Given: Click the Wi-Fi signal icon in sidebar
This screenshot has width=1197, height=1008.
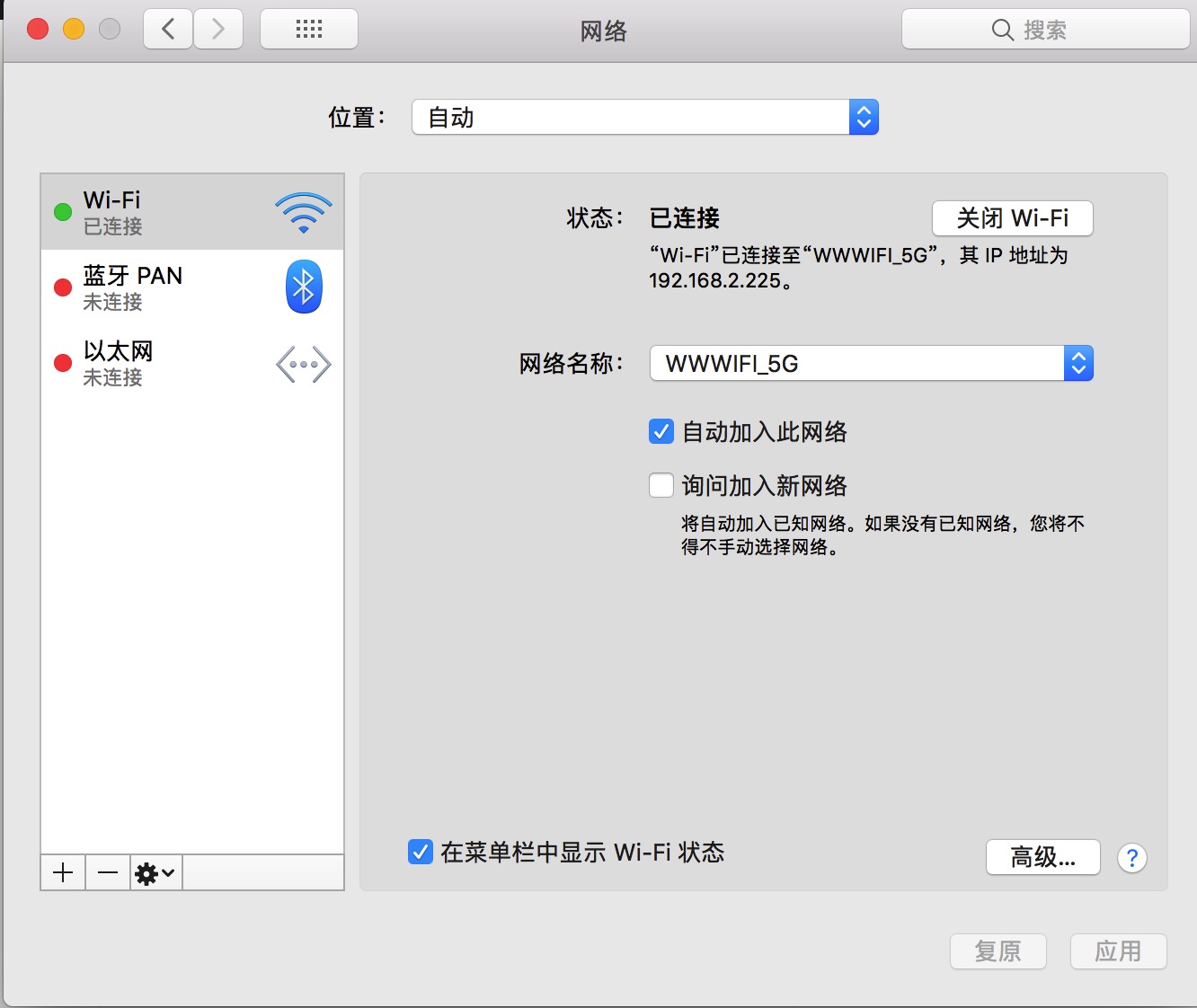Looking at the screenshot, I should (304, 213).
